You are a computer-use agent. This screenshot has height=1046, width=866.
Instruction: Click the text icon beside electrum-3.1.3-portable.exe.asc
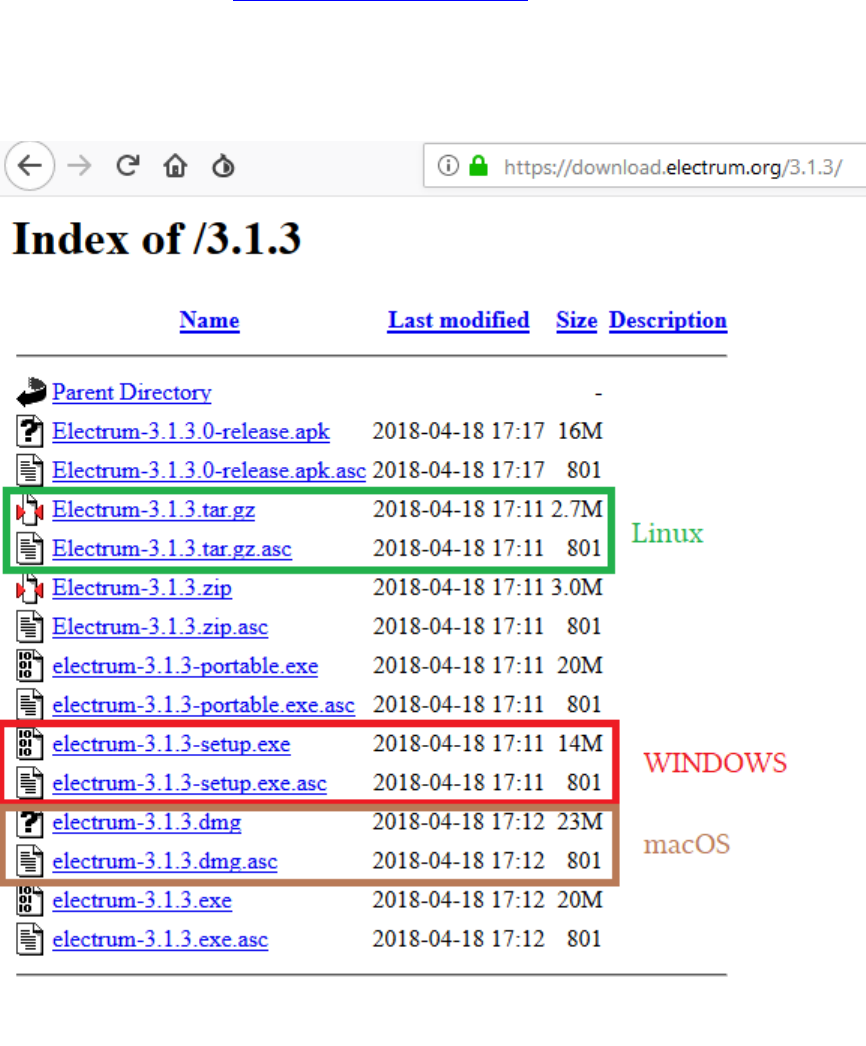[x=30, y=704]
